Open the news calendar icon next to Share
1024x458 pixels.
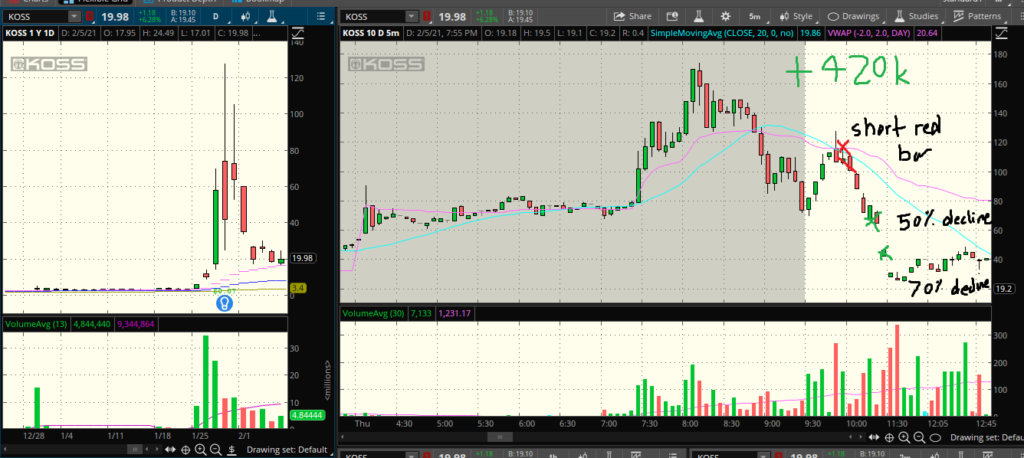(x=671, y=16)
